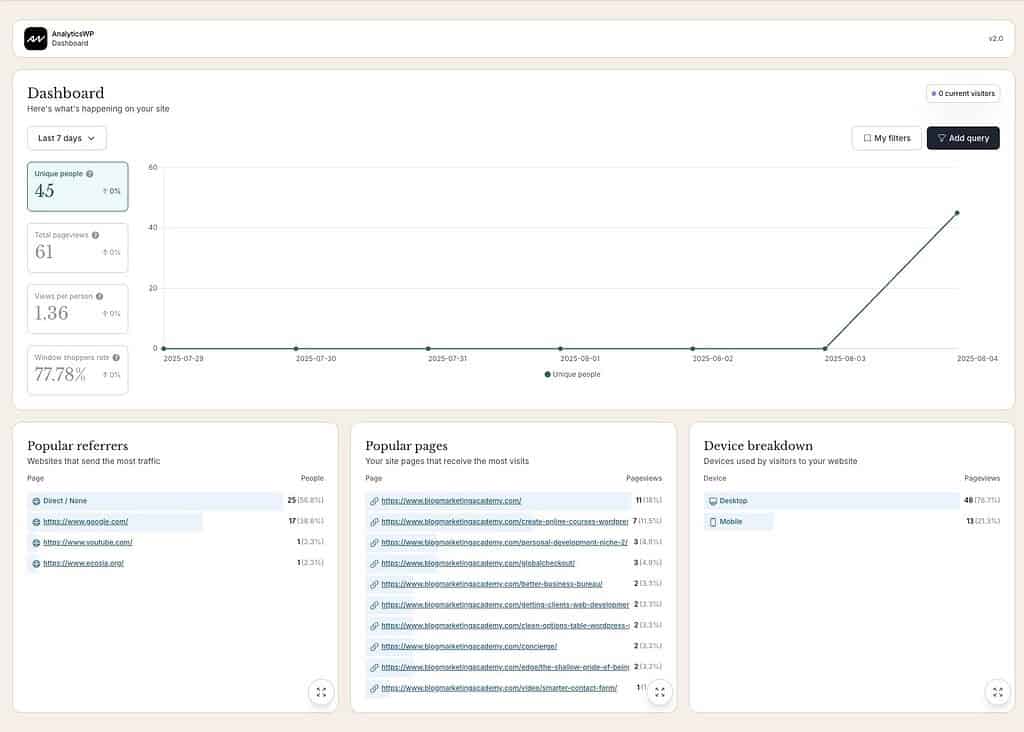Click the AnalyticsWP logo in the header
Screen dimensions: 1024x732
coord(37,37)
